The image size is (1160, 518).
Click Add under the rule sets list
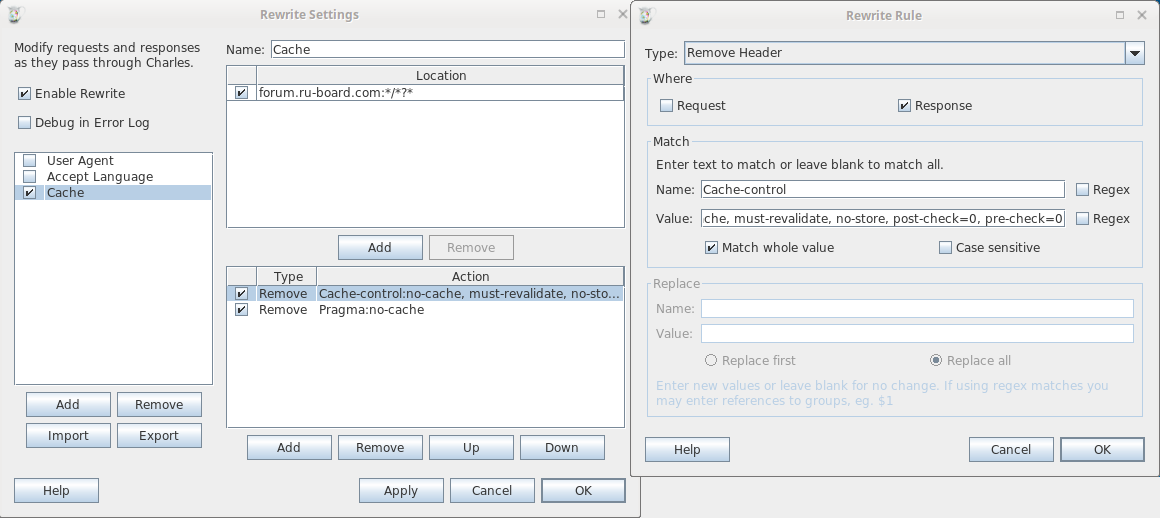(x=68, y=405)
